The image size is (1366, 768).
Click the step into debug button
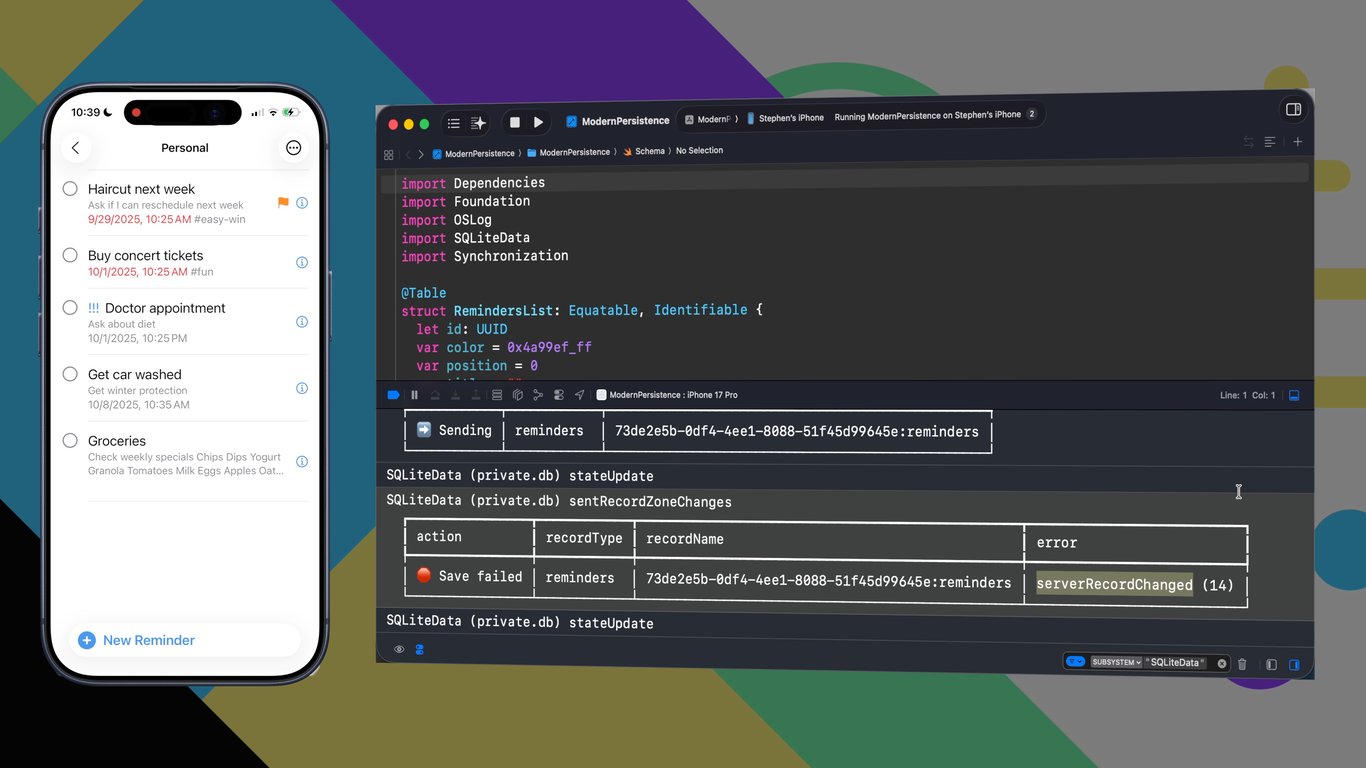[x=456, y=395]
